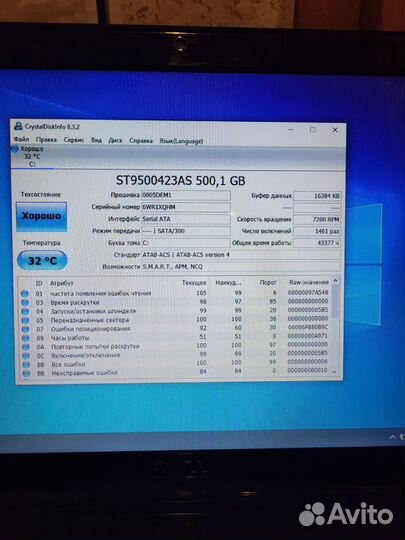Click the Скорость вращения 7200 RPM field
The image size is (405, 540).
(317, 219)
